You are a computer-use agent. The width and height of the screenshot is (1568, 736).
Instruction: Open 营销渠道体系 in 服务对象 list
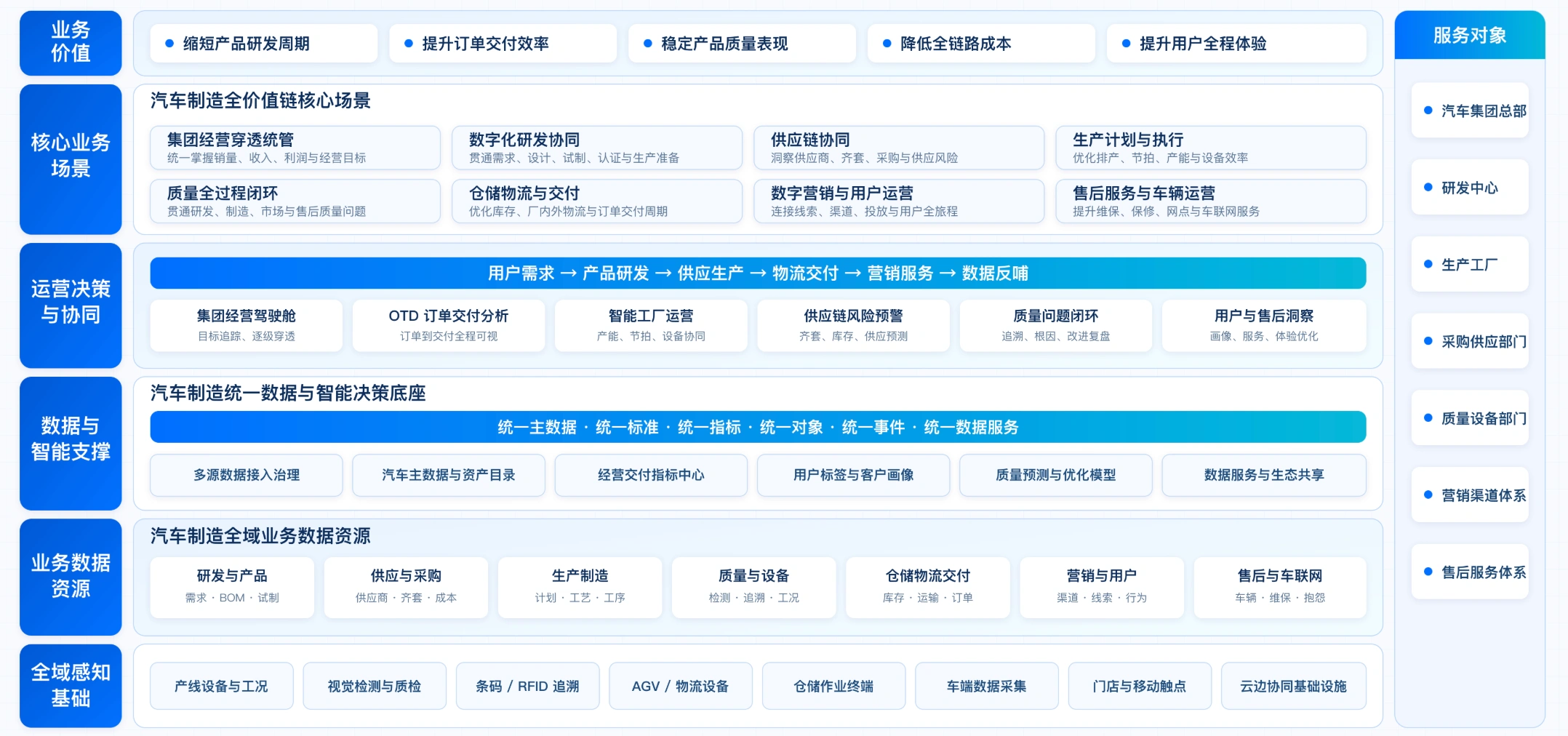pos(1470,495)
